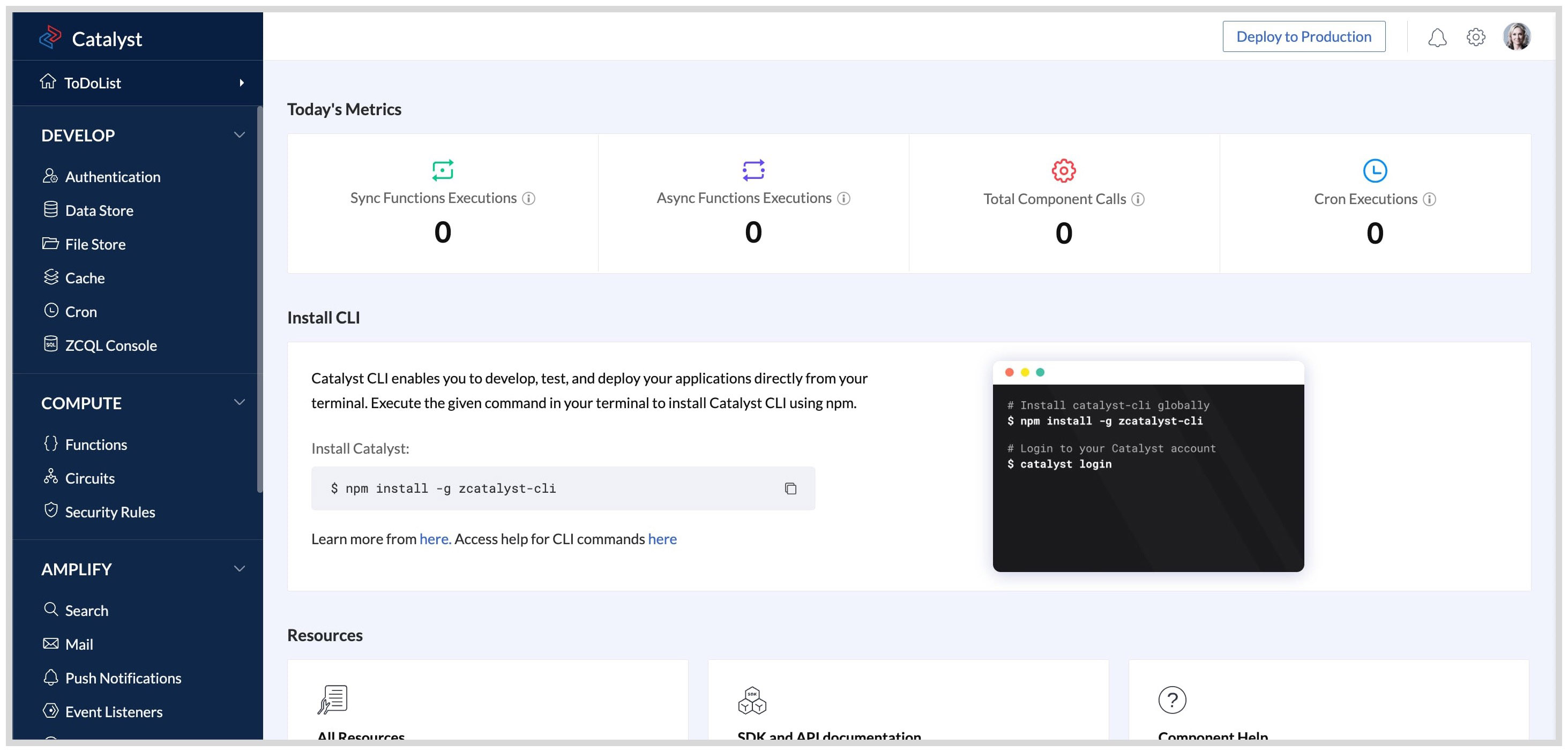Click the terminal preview window
This screenshot has height=752, width=1568.
[1148, 467]
